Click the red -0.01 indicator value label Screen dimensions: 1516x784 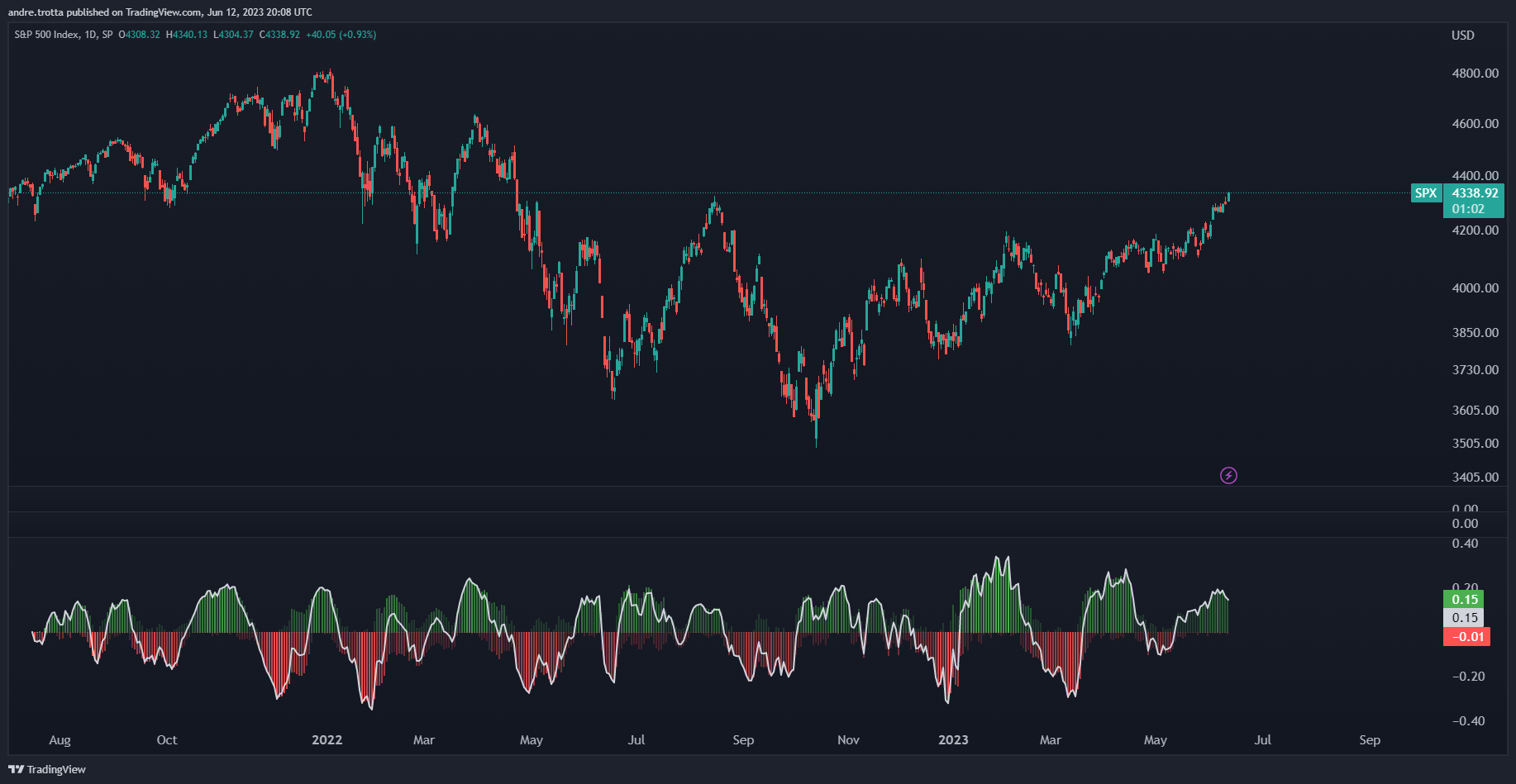pyautogui.click(x=1466, y=636)
